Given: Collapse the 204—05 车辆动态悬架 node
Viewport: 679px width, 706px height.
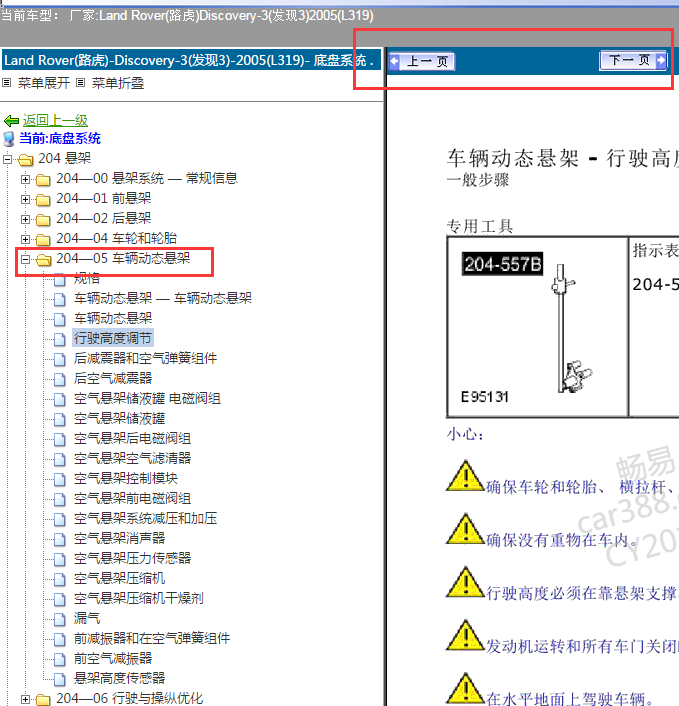Looking at the screenshot, I should point(26,259).
